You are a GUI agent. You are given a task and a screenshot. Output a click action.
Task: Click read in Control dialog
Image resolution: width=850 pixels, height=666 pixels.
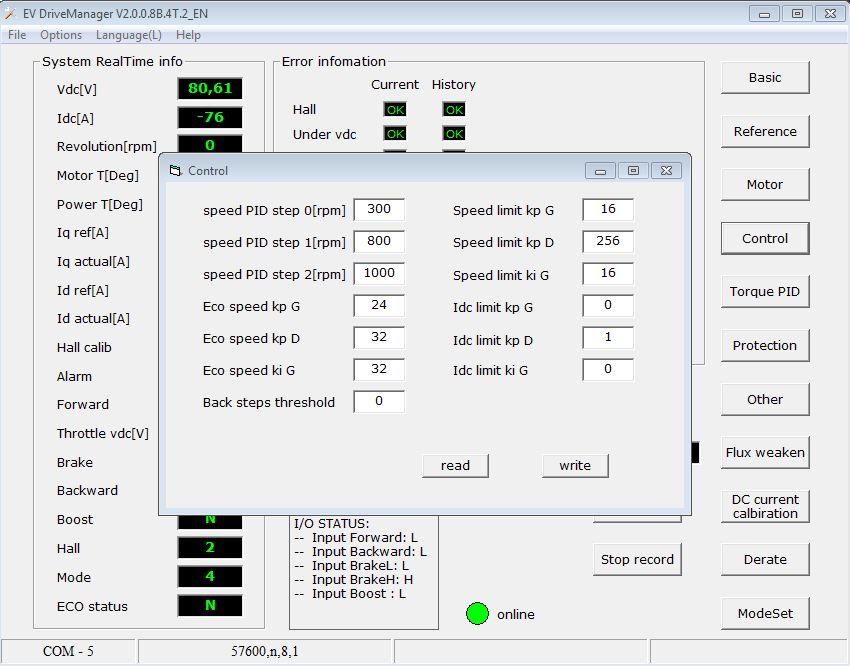pos(455,465)
